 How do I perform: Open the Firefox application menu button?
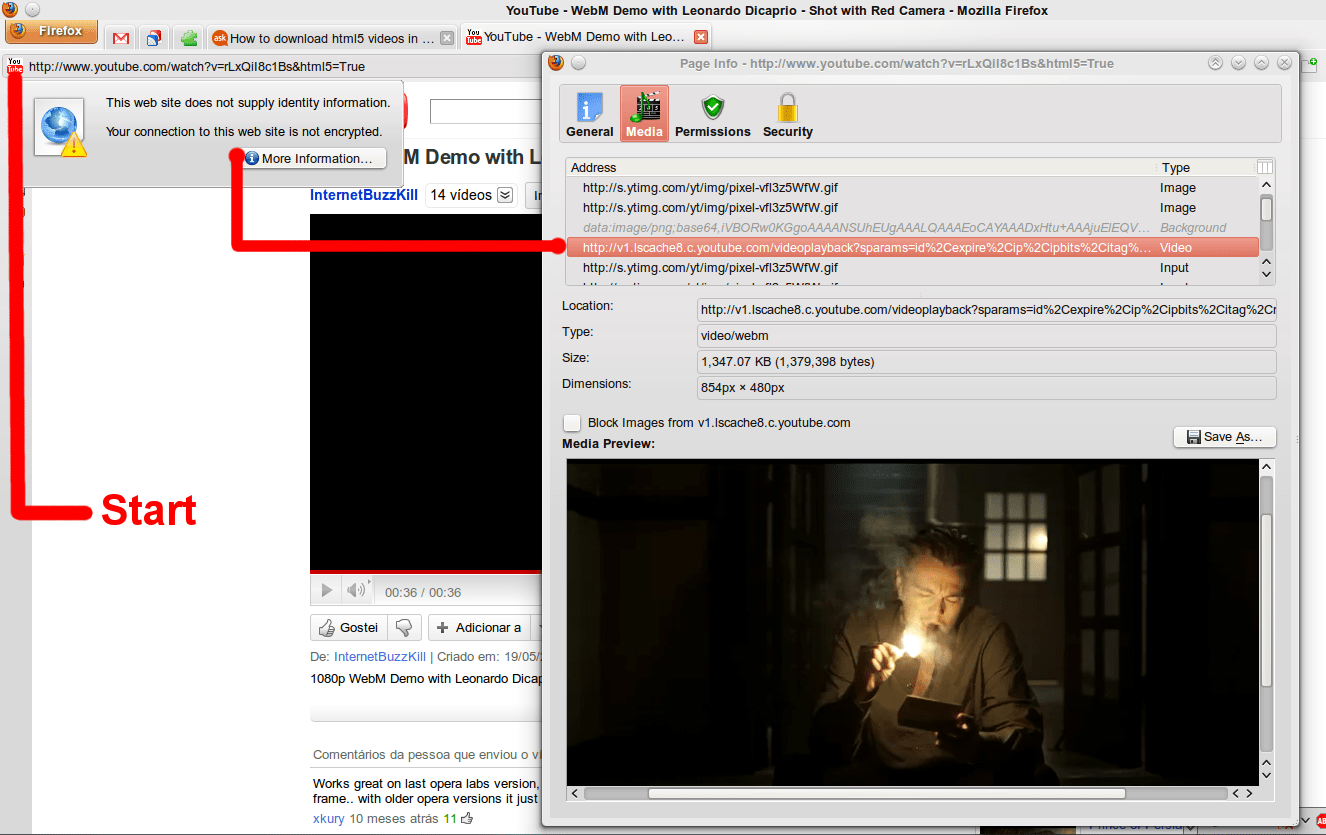53,32
